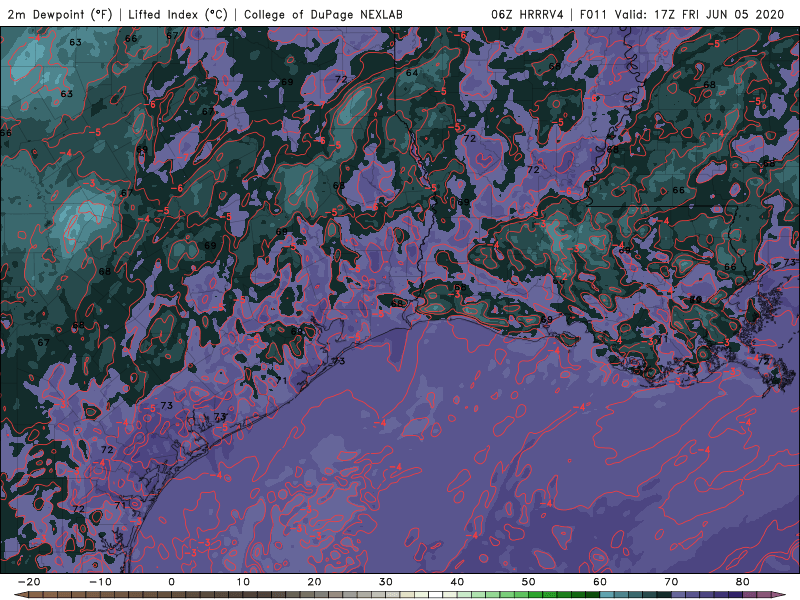Click the 10 label on the color scale
The width and height of the screenshot is (800, 600).
[243, 582]
